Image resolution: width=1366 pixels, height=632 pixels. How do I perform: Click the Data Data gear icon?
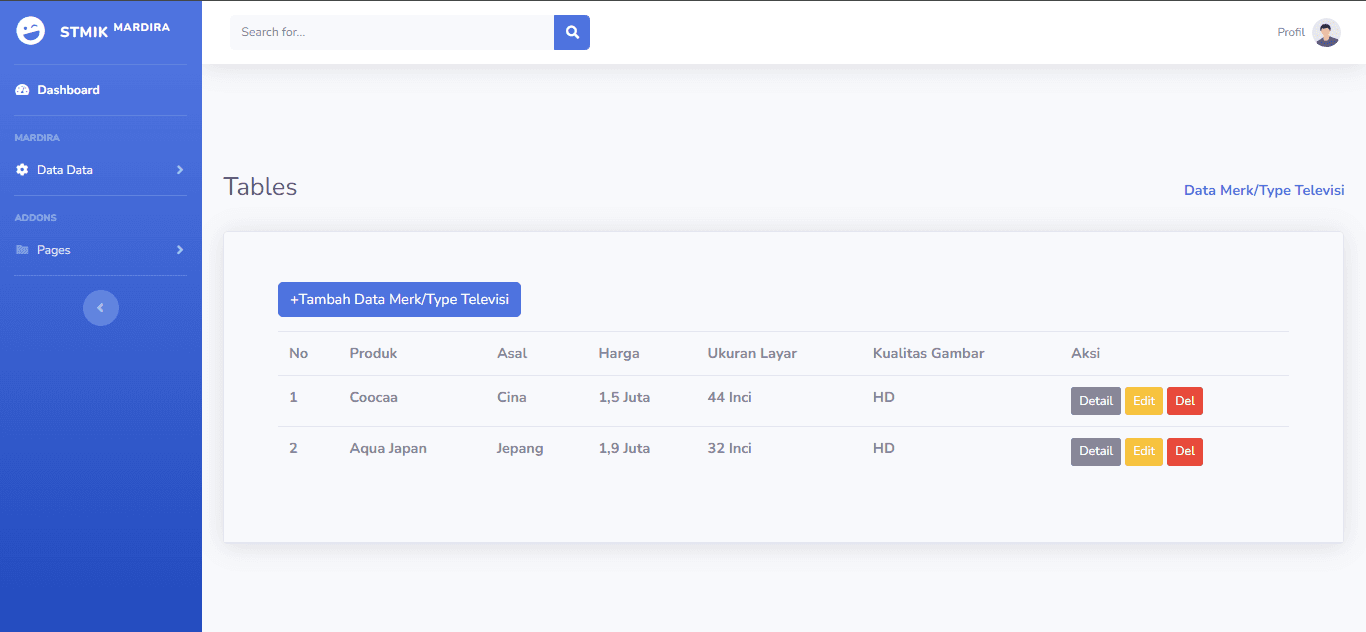[x=22, y=170]
